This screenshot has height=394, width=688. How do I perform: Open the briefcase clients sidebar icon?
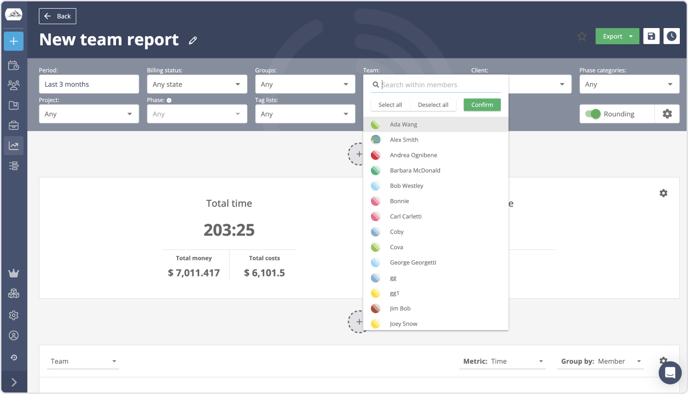click(x=14, y=125)
